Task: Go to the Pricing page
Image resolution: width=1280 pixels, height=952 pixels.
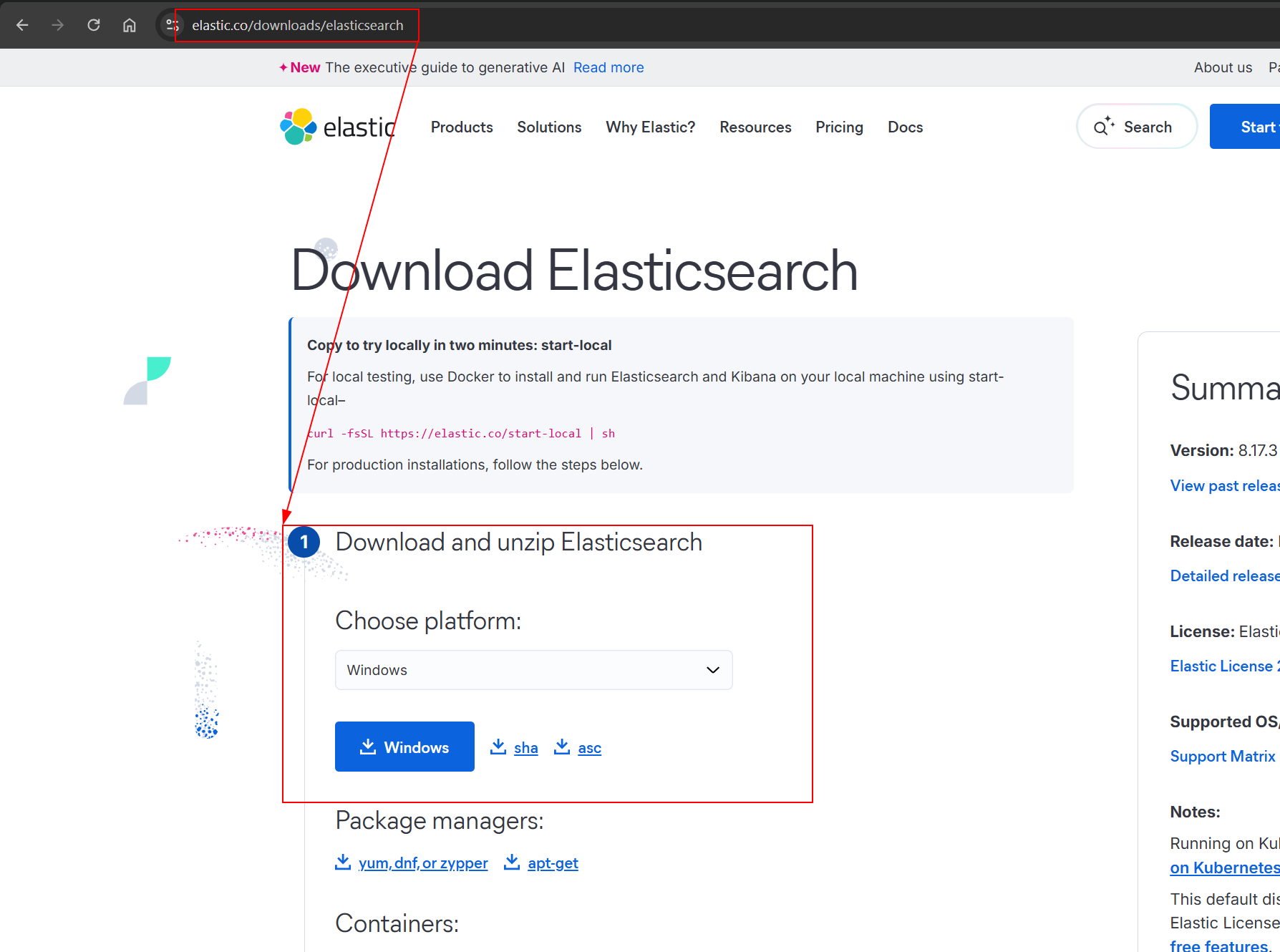Action: [839, 127]
